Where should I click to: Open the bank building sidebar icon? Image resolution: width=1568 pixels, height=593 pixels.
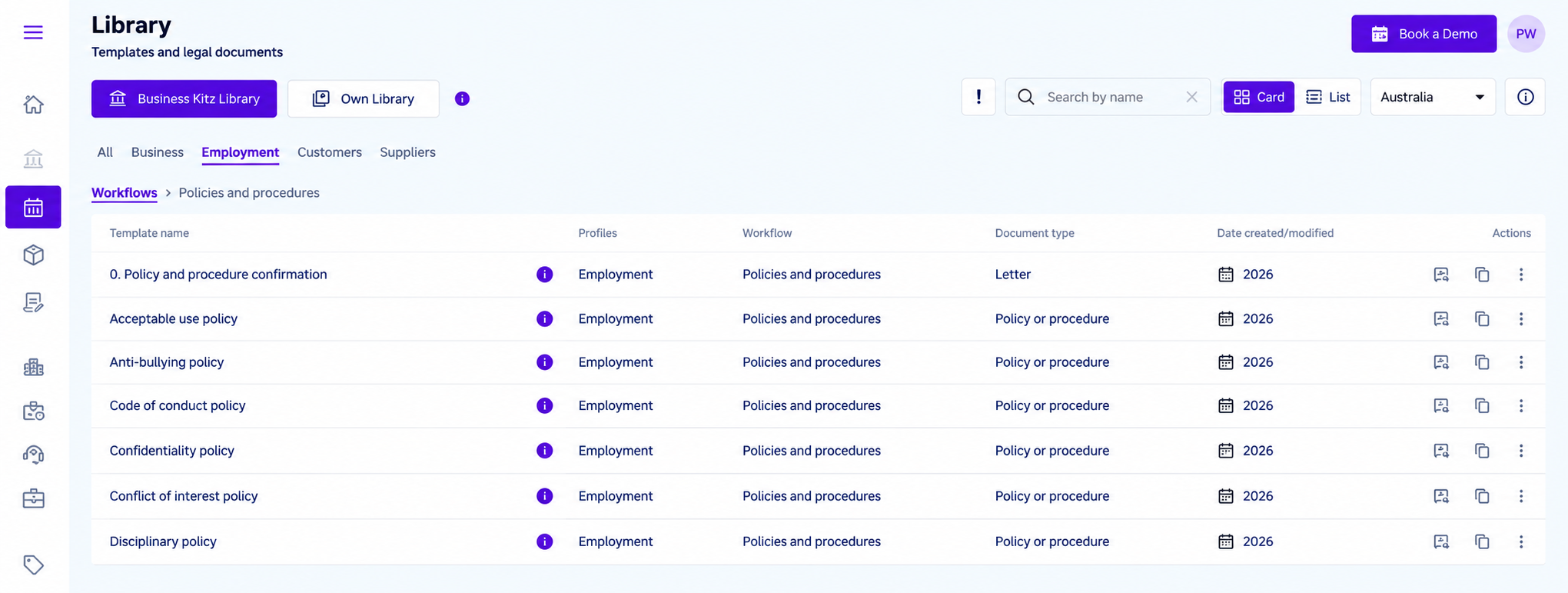[x=33, y=158]
